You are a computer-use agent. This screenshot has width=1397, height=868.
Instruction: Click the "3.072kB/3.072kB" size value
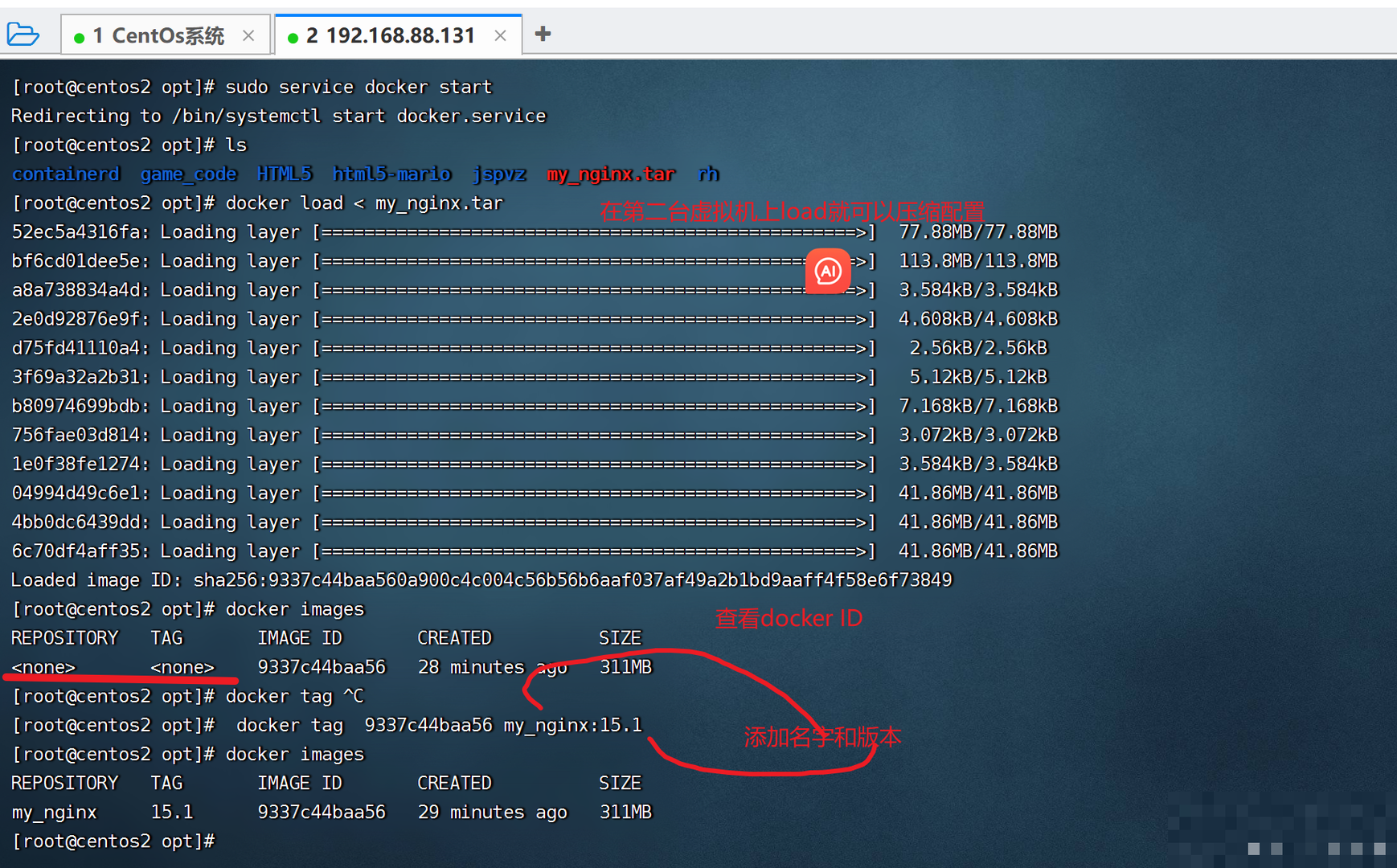(x=978, y=434)
